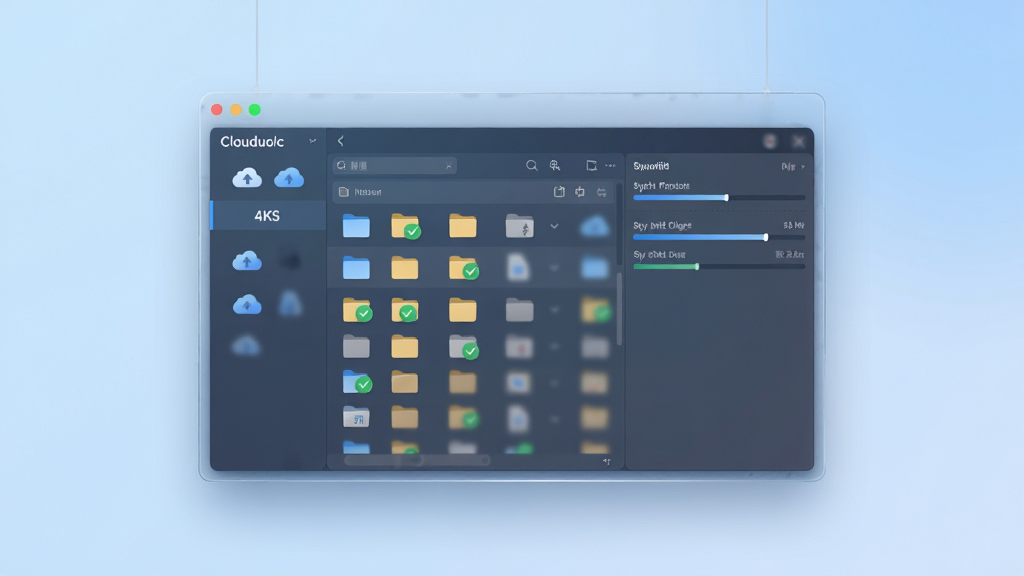Toggle the checked gray folder in the fourth row
Viewport: 1024px width, 576px height.
pos(464,347)
